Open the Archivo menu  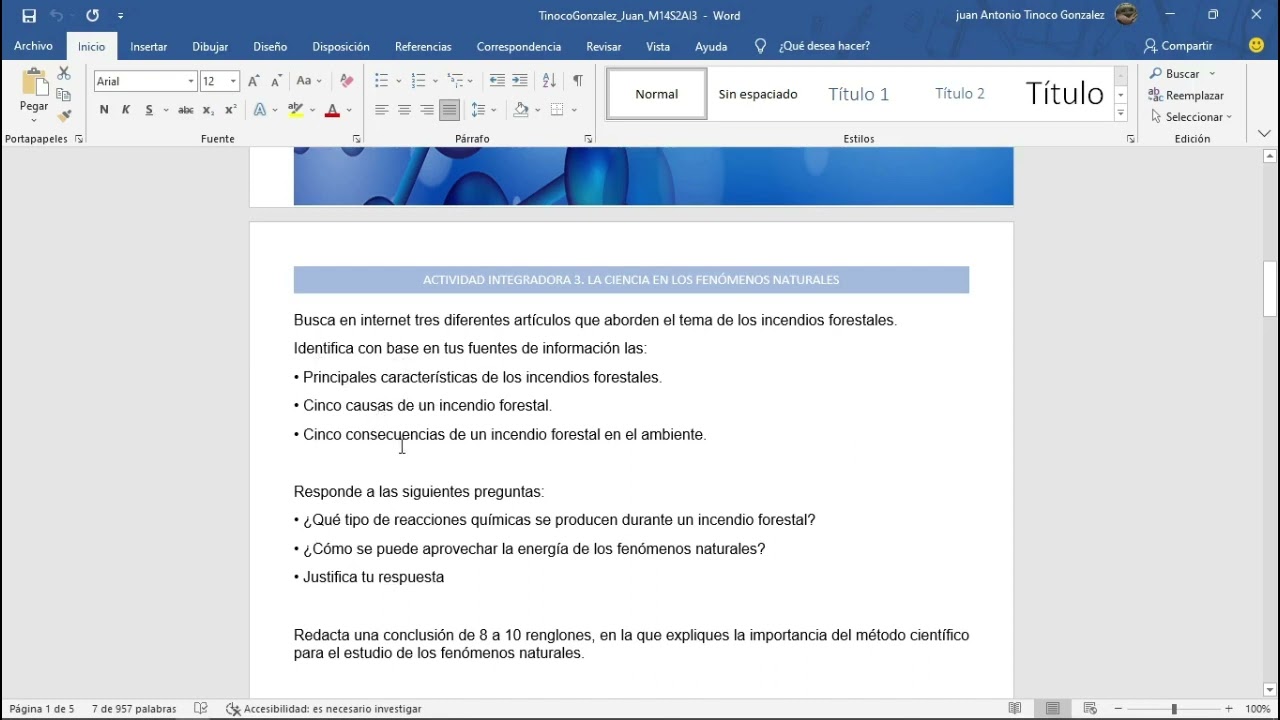(34, 46)
